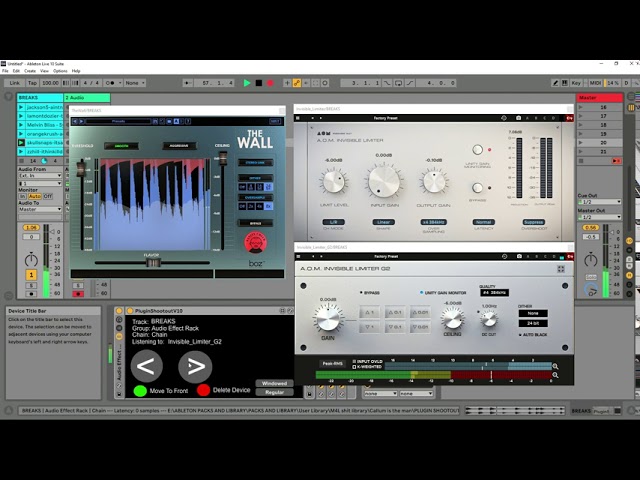640x480 pixels.
Task: Click the previous device arrow in PluginShootout
Action: point(147,366)
